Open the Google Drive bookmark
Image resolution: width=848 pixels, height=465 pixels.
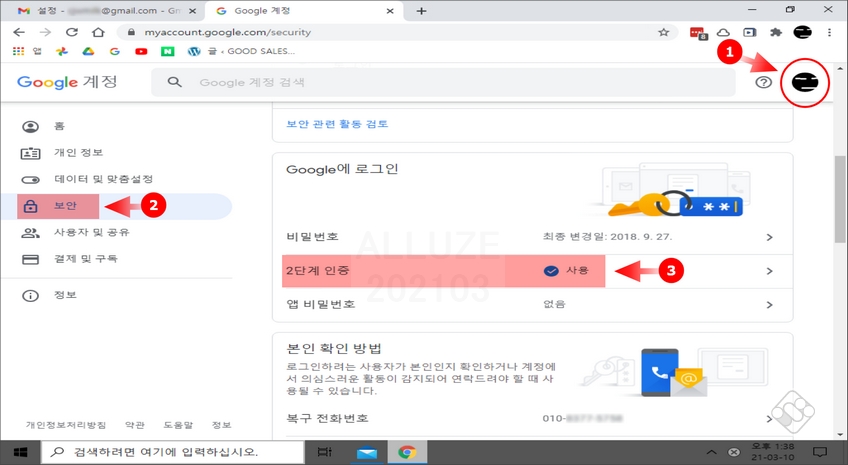pos(88,51)
